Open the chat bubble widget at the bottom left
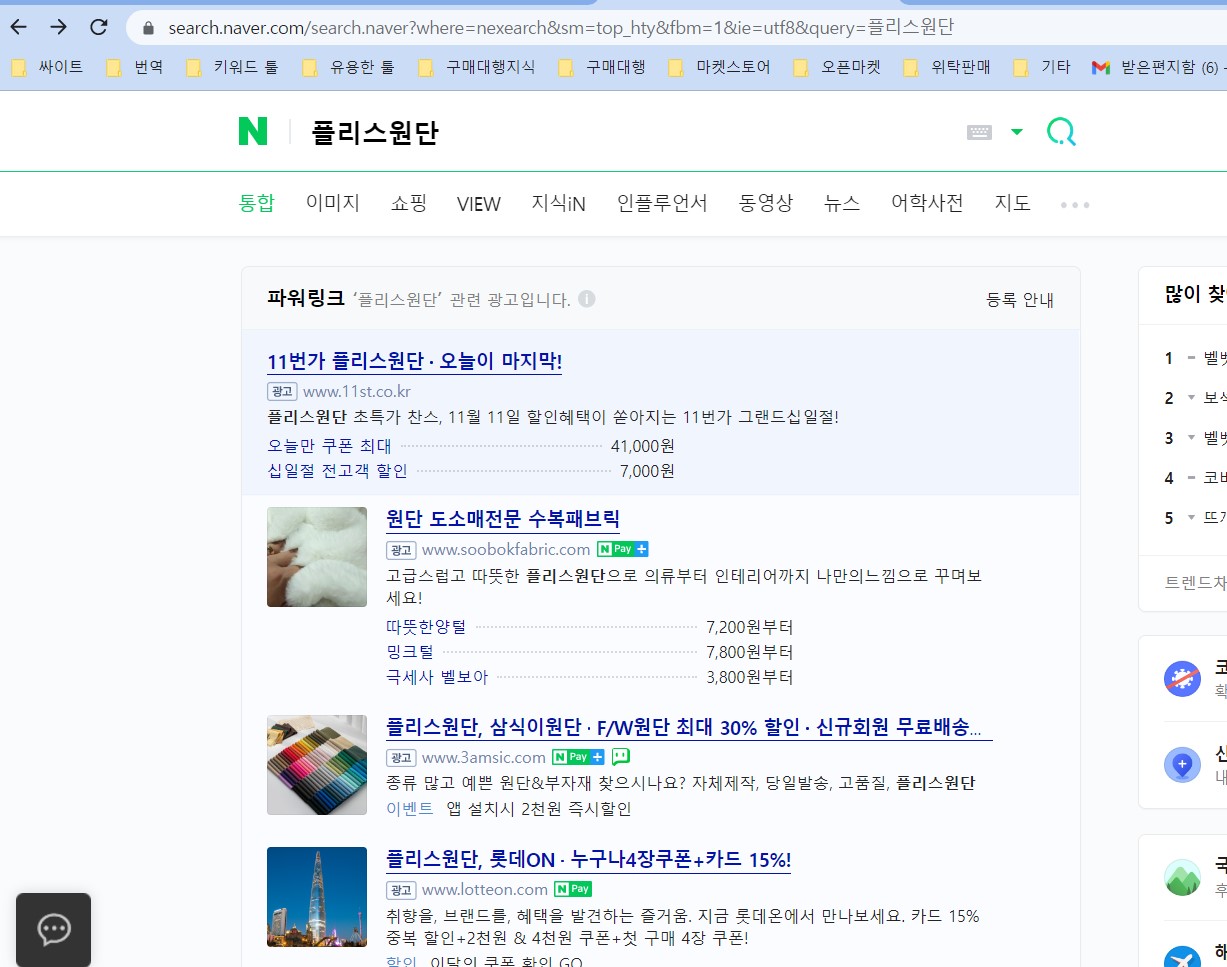1227x967 pixels. tap(53, 930)
